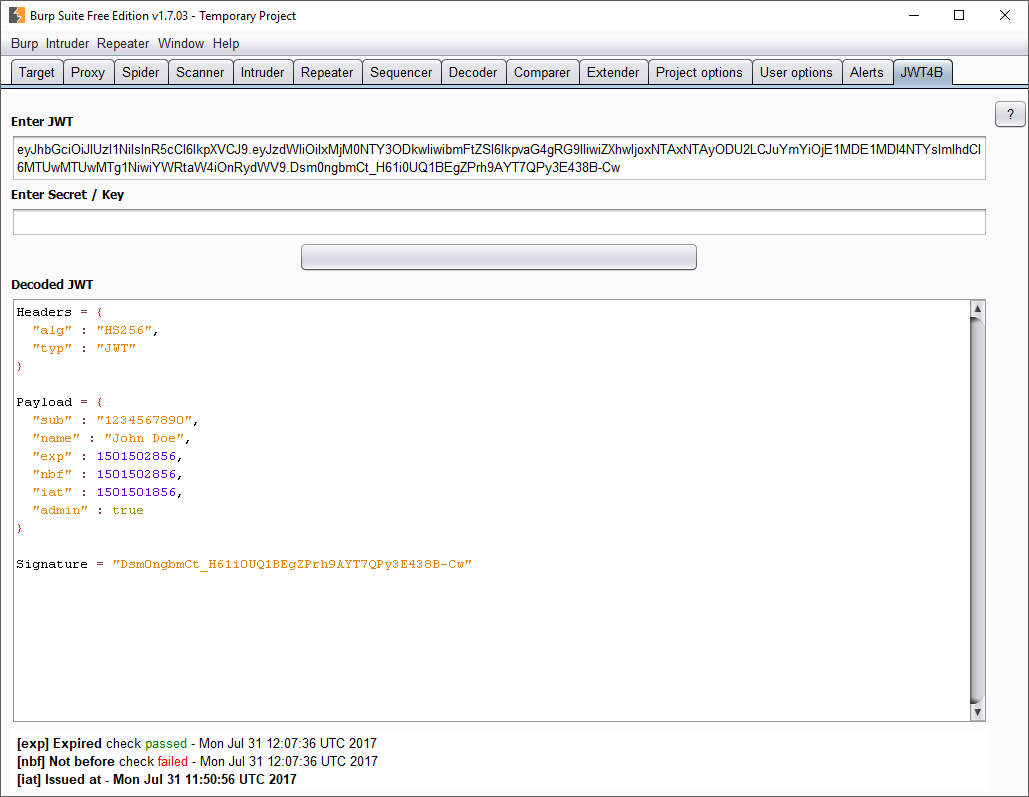
Task: Switch to the Comparer tab
Action: coord(542,72)
